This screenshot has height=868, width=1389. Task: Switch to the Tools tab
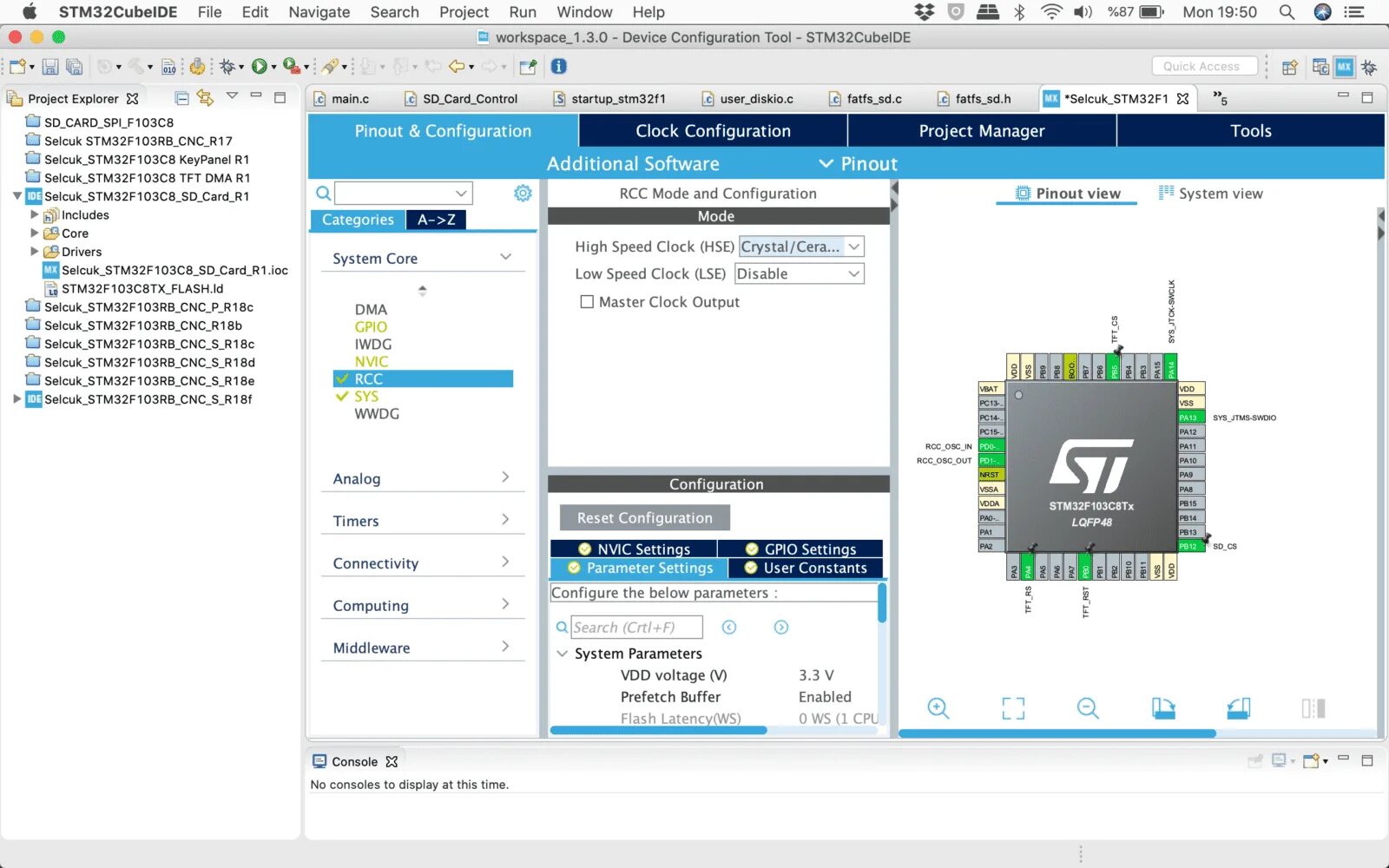pyautogui.click(x=1251, y=131)
